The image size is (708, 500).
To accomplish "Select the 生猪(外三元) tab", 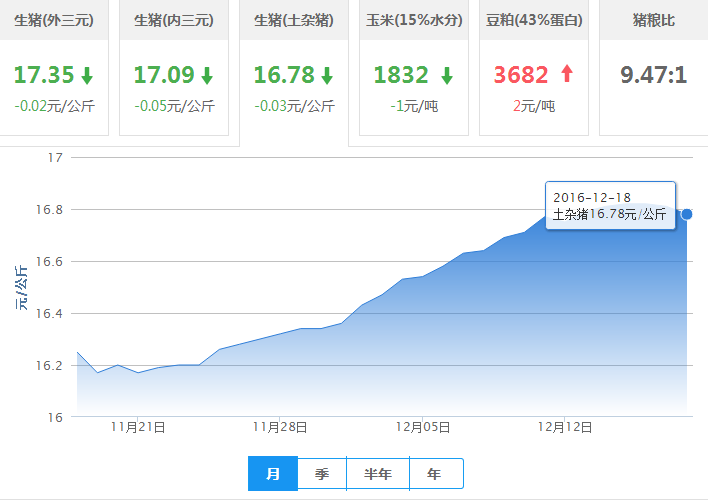I will tap(53, 20).
